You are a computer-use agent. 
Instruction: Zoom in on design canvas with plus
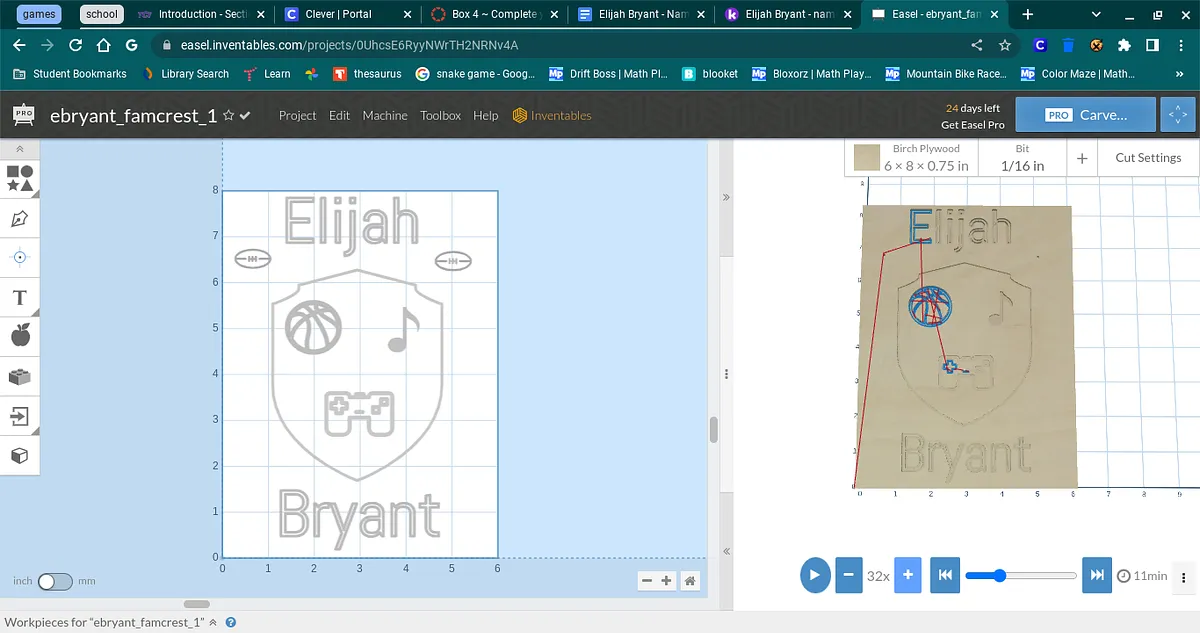point(667,581)
